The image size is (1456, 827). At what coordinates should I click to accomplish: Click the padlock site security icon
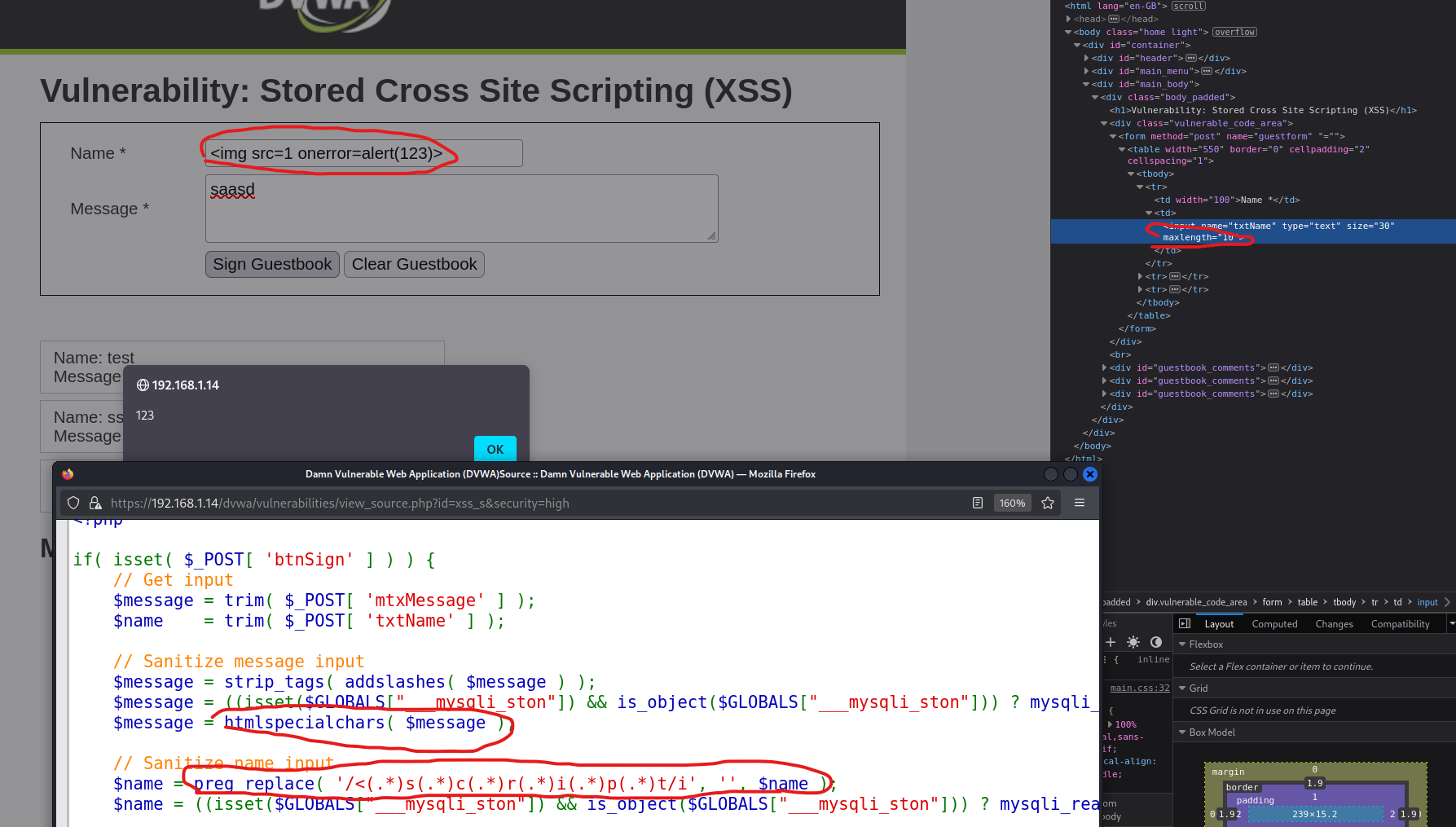tap(95, 503)
